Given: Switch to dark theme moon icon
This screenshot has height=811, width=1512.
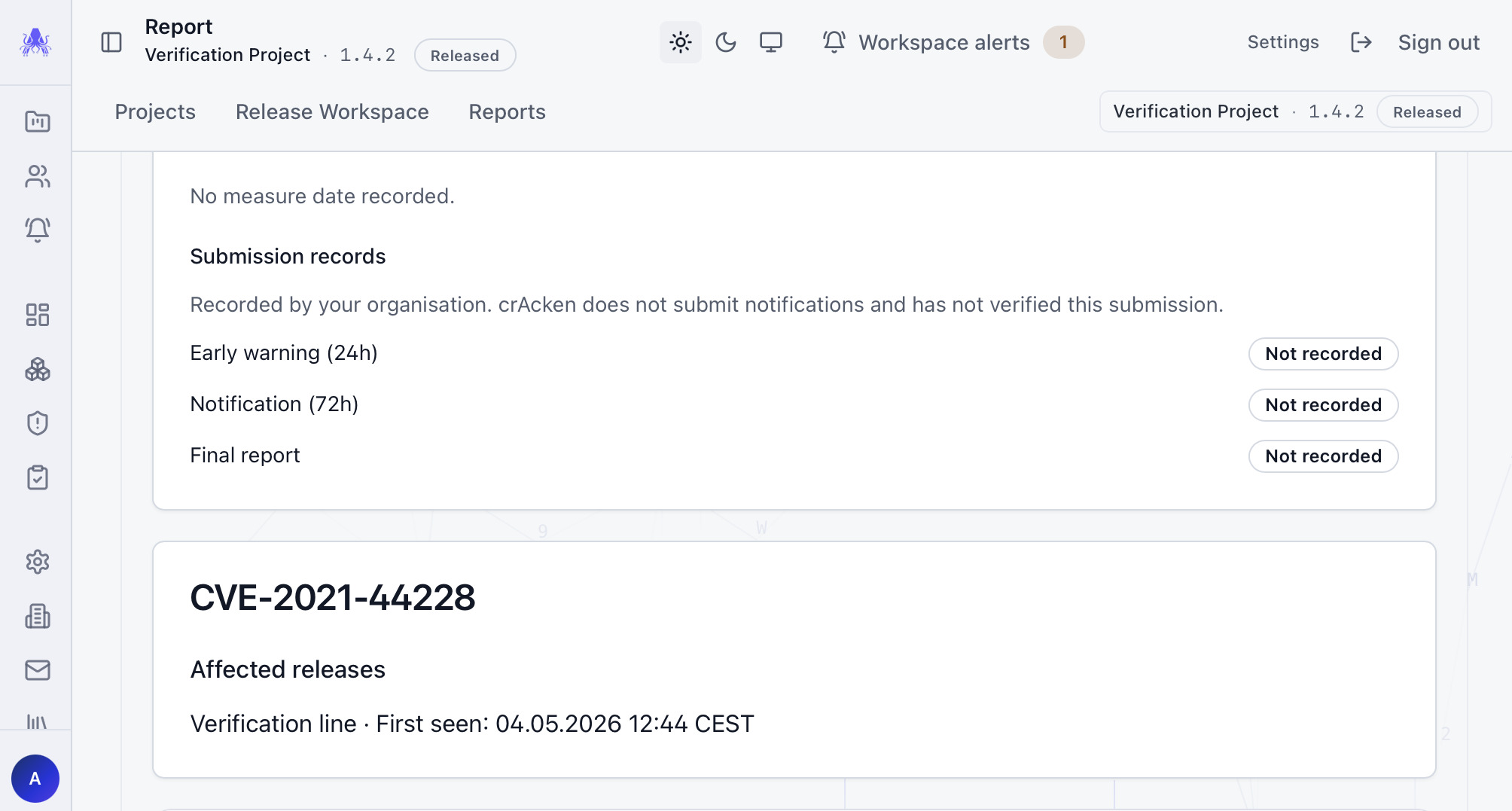Looking at the screenshot, I should click(726, 42).
